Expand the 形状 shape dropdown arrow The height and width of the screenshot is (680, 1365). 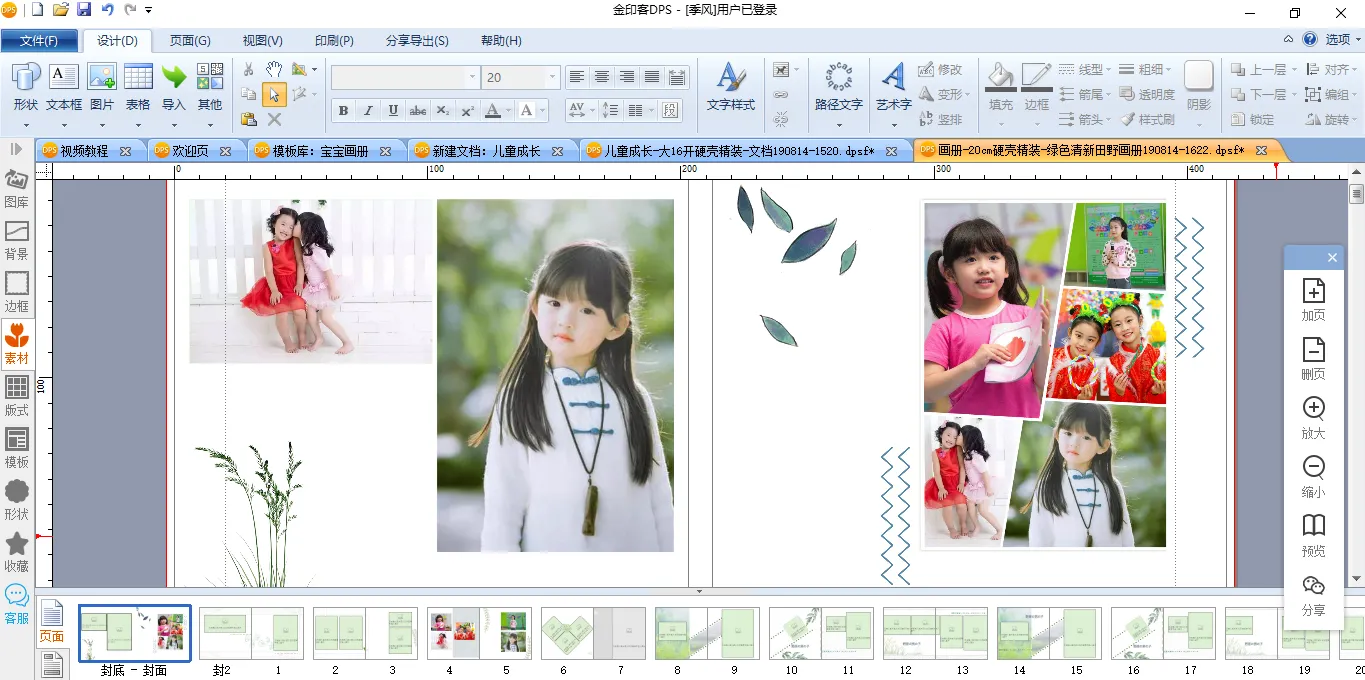[26, 125]
